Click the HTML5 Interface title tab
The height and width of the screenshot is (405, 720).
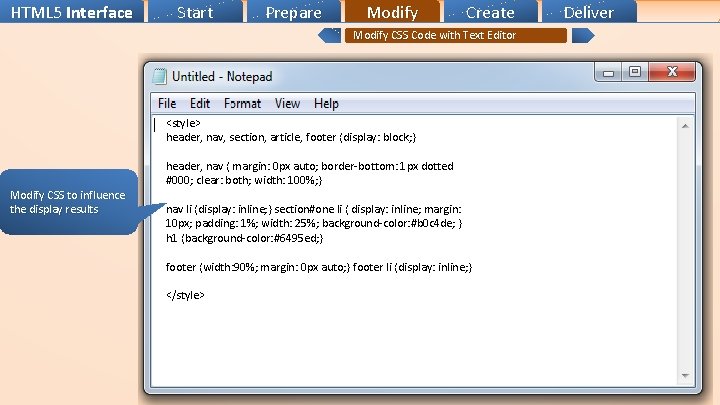click(72, 12)
